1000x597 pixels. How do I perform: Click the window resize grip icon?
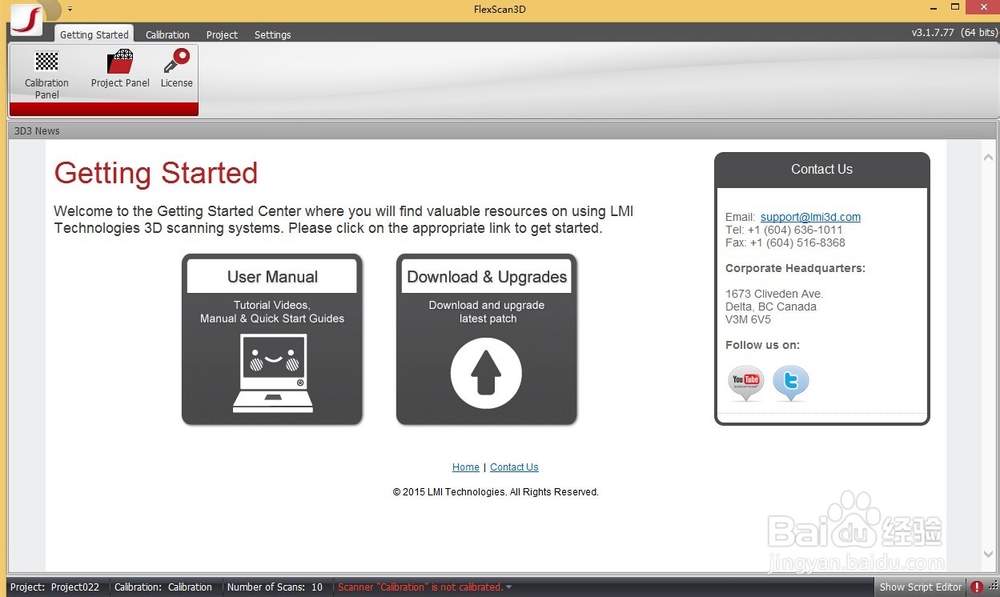[993, 587]
